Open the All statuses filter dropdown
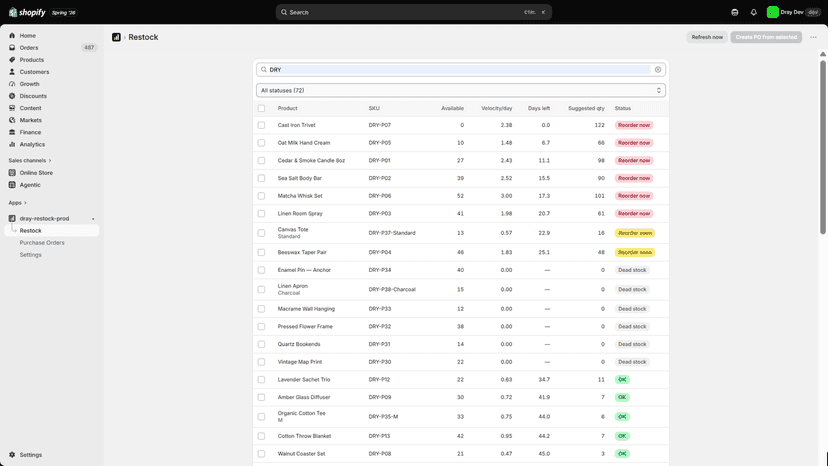This screenshot has width=828, height=466. point(460,90)
